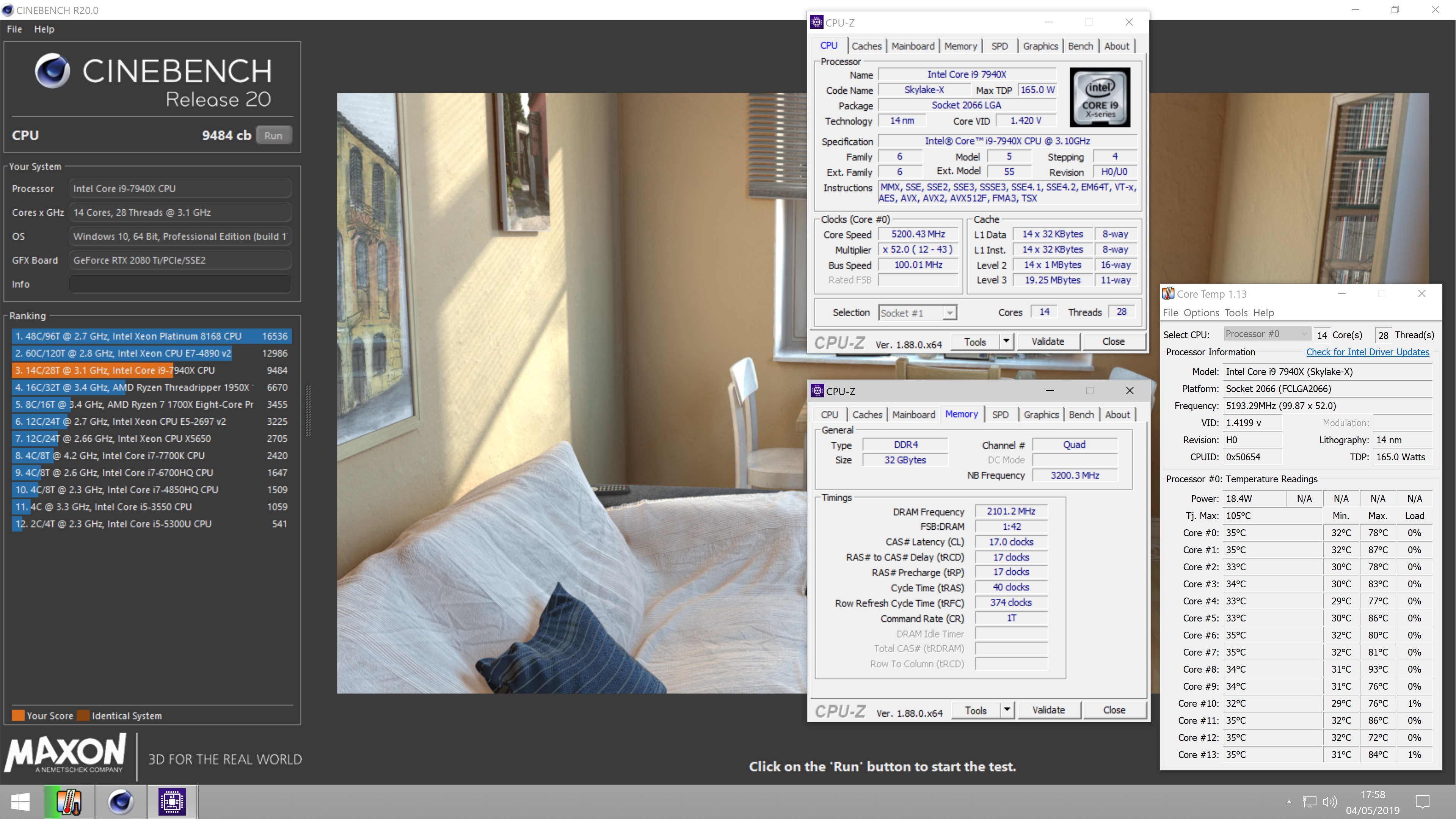Expand Tools dropdown arrow in lower CPU-Z
The width and height of the screenshot is (1456, 819).
(1007, 710)
